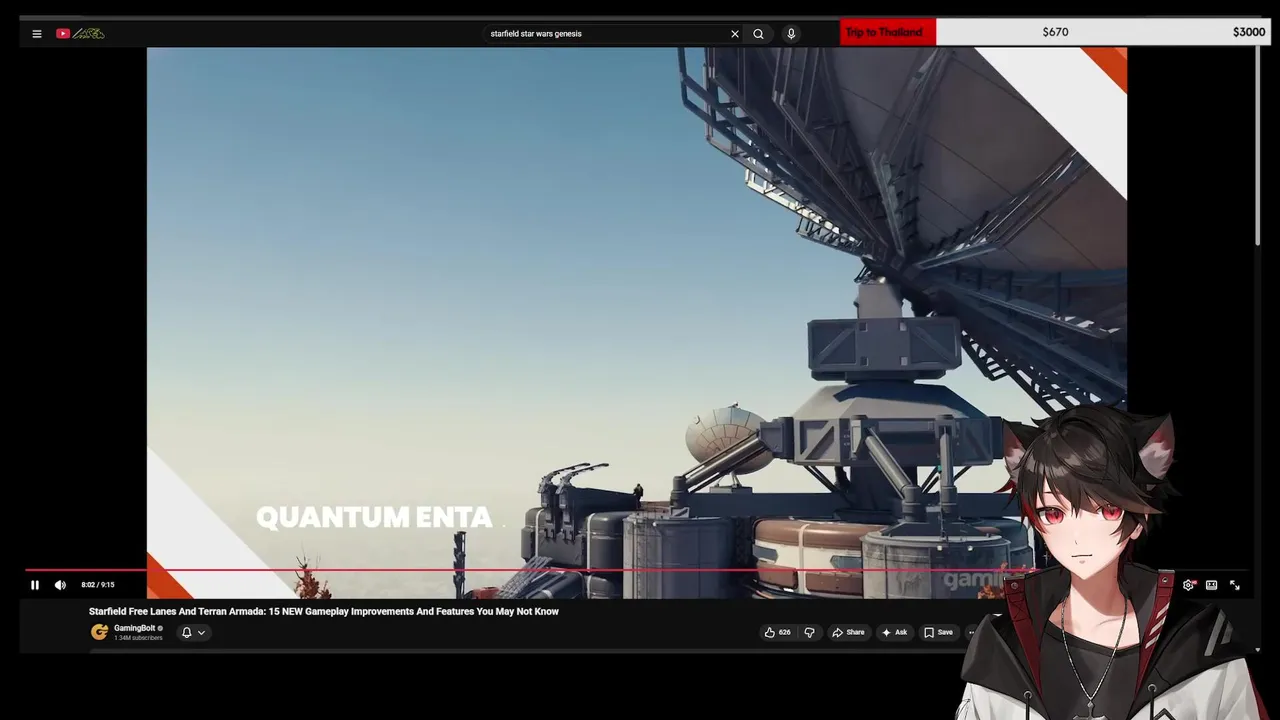Click the '1.34M subscribers' count
The image size is (1280, 720).
[138, 638]
